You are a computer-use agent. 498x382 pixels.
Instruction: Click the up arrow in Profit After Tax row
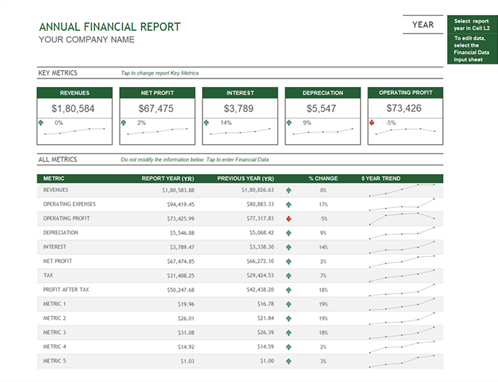pyautogui.click(x=289, y=290)
